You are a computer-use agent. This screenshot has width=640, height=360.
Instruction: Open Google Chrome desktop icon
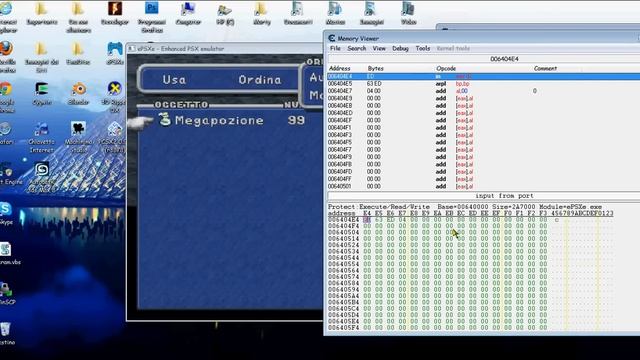pos(5,89)
